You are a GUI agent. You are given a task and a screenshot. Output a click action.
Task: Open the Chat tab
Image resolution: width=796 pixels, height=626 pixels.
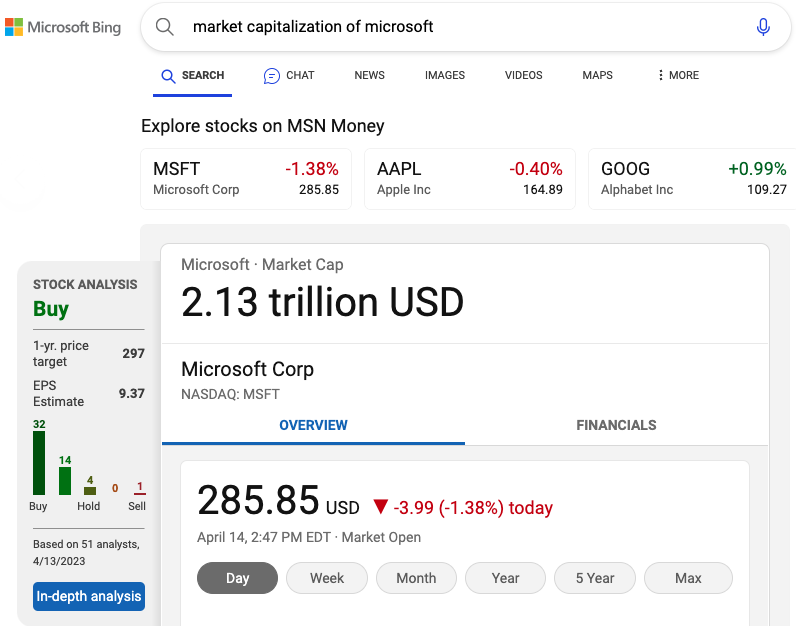click(289, 76)
